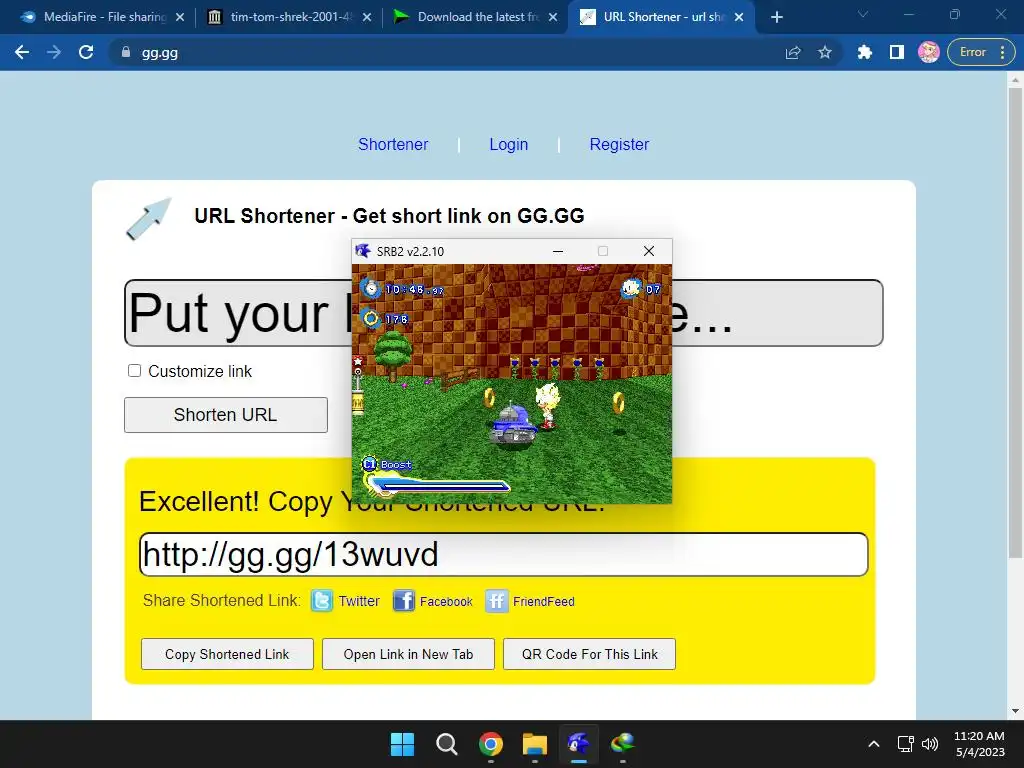Open the Chrome extensions puzzle icon
Screen dimensions: 1024x768
point(864,52)
